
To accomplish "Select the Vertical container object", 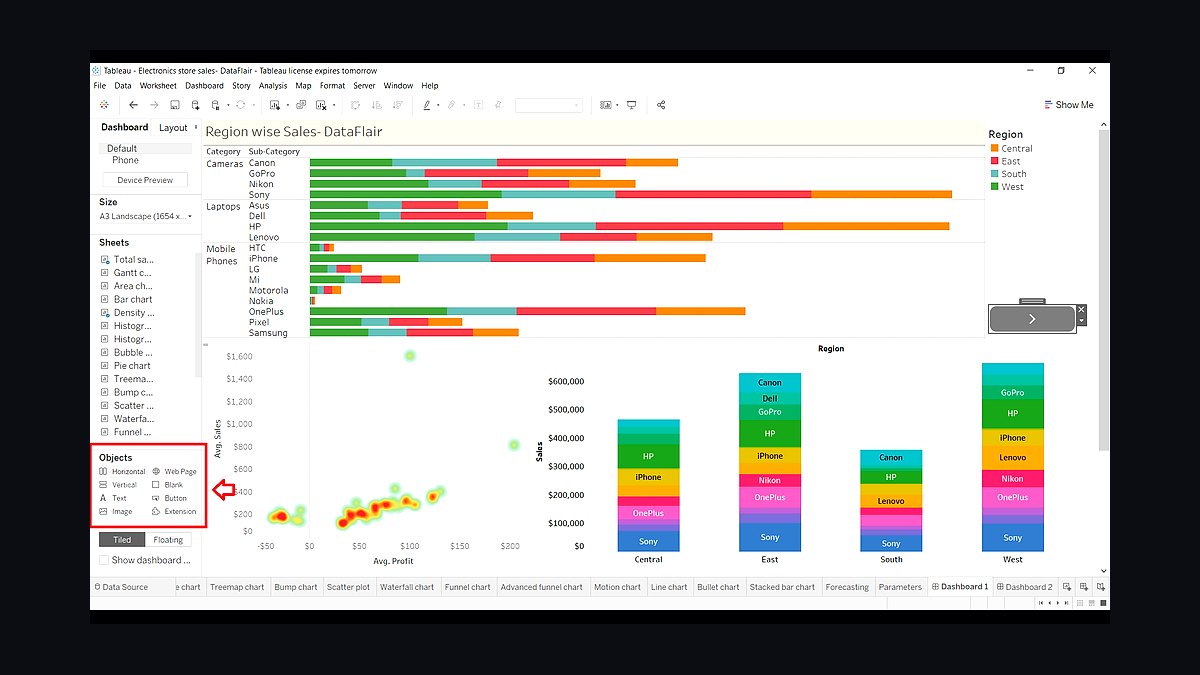I will click(118, 485).
